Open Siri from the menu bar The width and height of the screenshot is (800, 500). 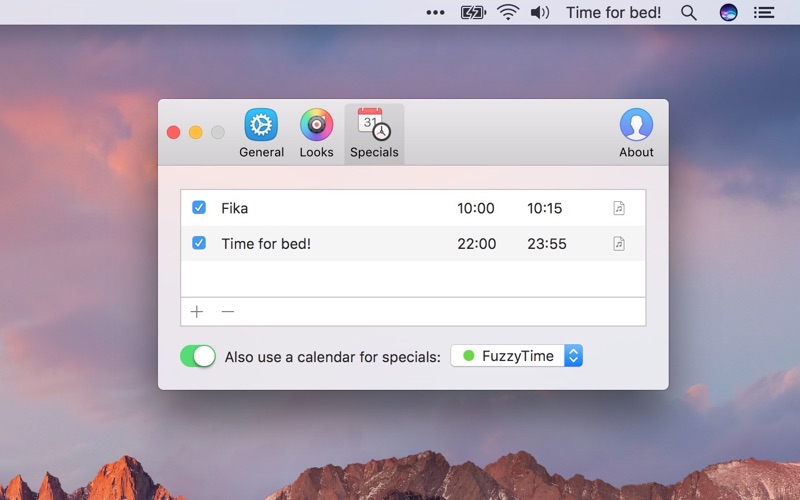[729, 12]
